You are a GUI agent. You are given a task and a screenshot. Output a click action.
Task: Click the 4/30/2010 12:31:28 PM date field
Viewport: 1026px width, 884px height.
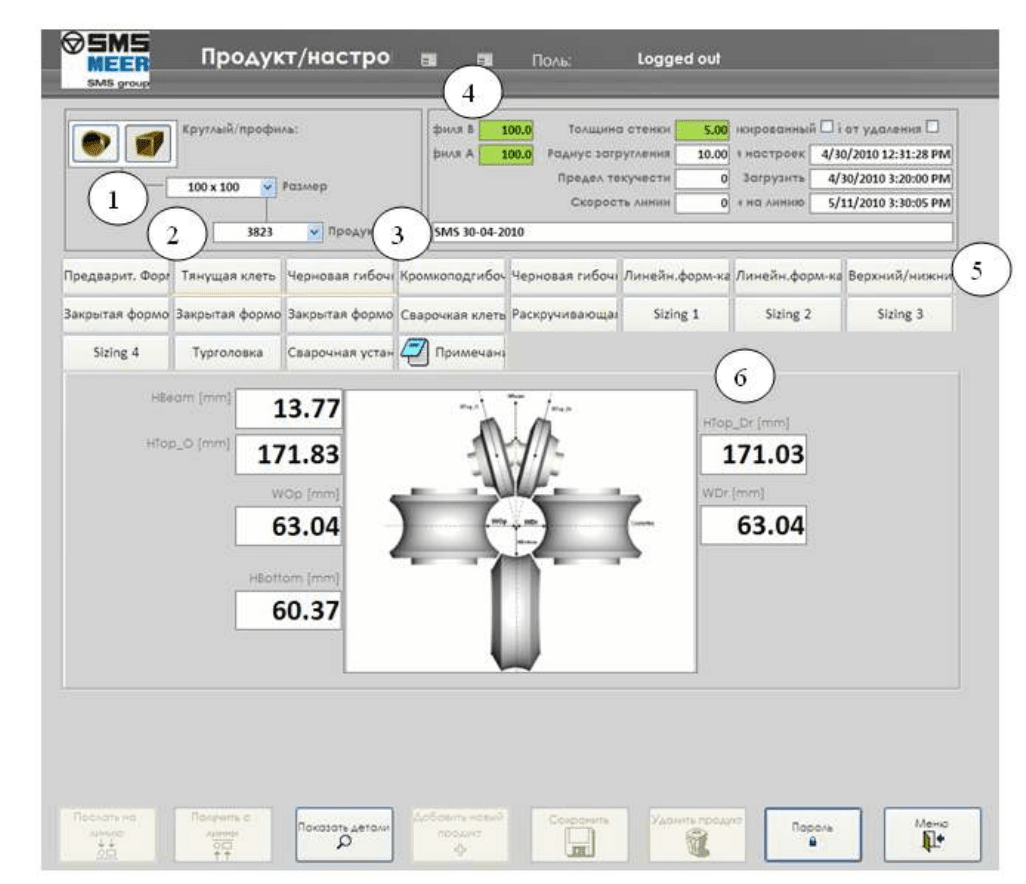[x=881, y=154]
